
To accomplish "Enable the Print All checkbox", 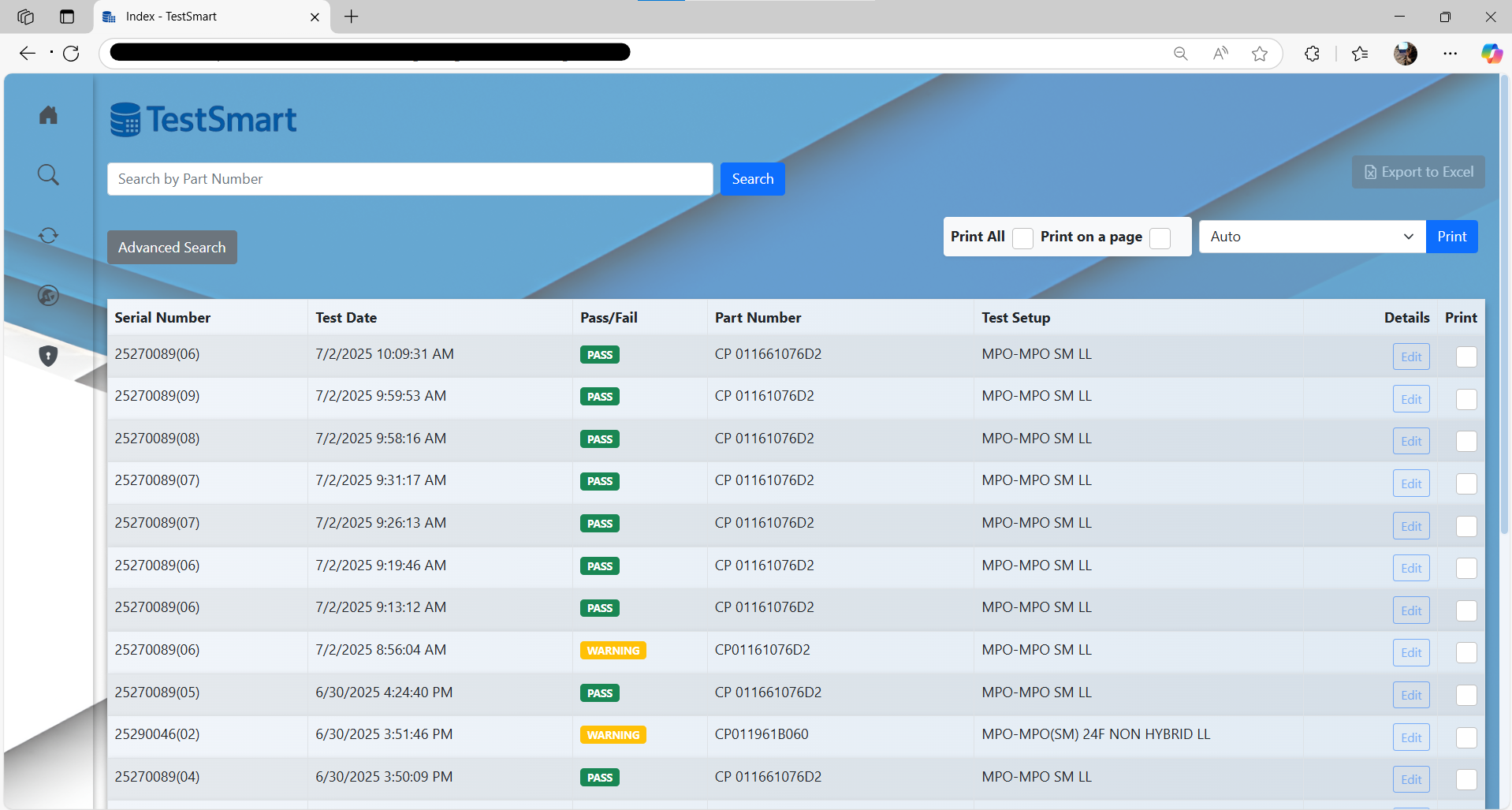I will (1022, 238).
